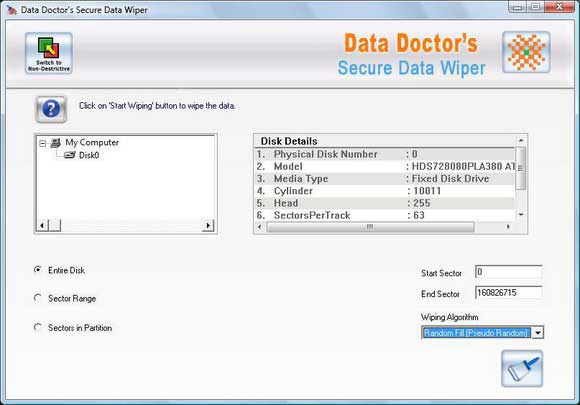Viewport: 580px width, 405px height.
Task: Click the Disk Details header
Action: [289, 141]
